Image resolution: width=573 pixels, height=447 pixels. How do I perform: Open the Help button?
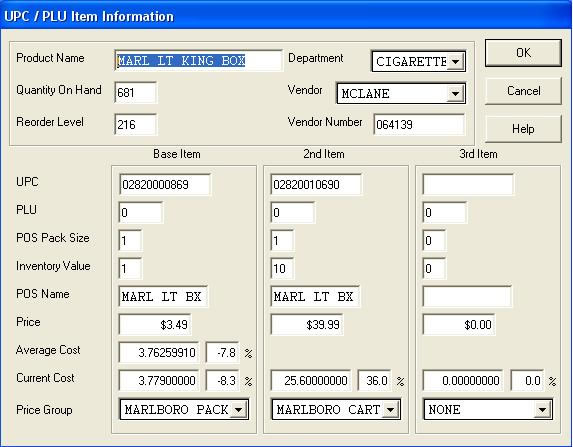523,129
